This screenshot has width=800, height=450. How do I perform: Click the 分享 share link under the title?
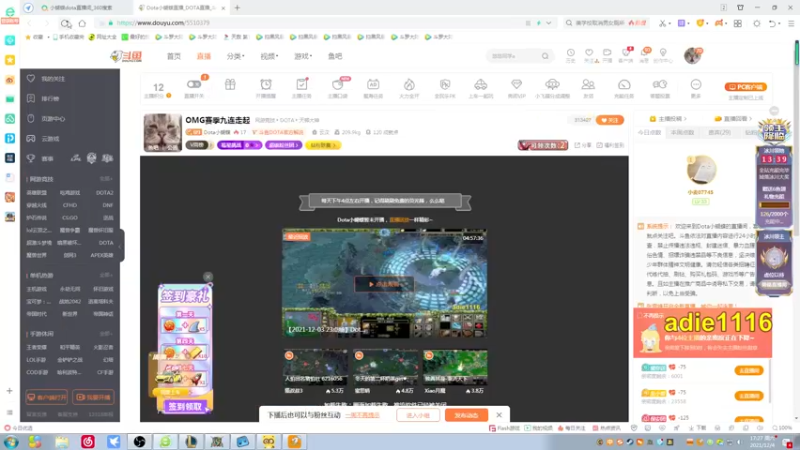[584, 145]
